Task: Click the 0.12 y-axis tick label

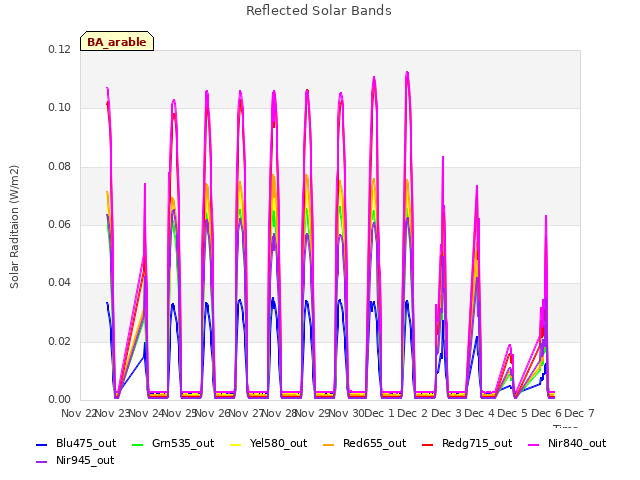Action: [60, 49]
